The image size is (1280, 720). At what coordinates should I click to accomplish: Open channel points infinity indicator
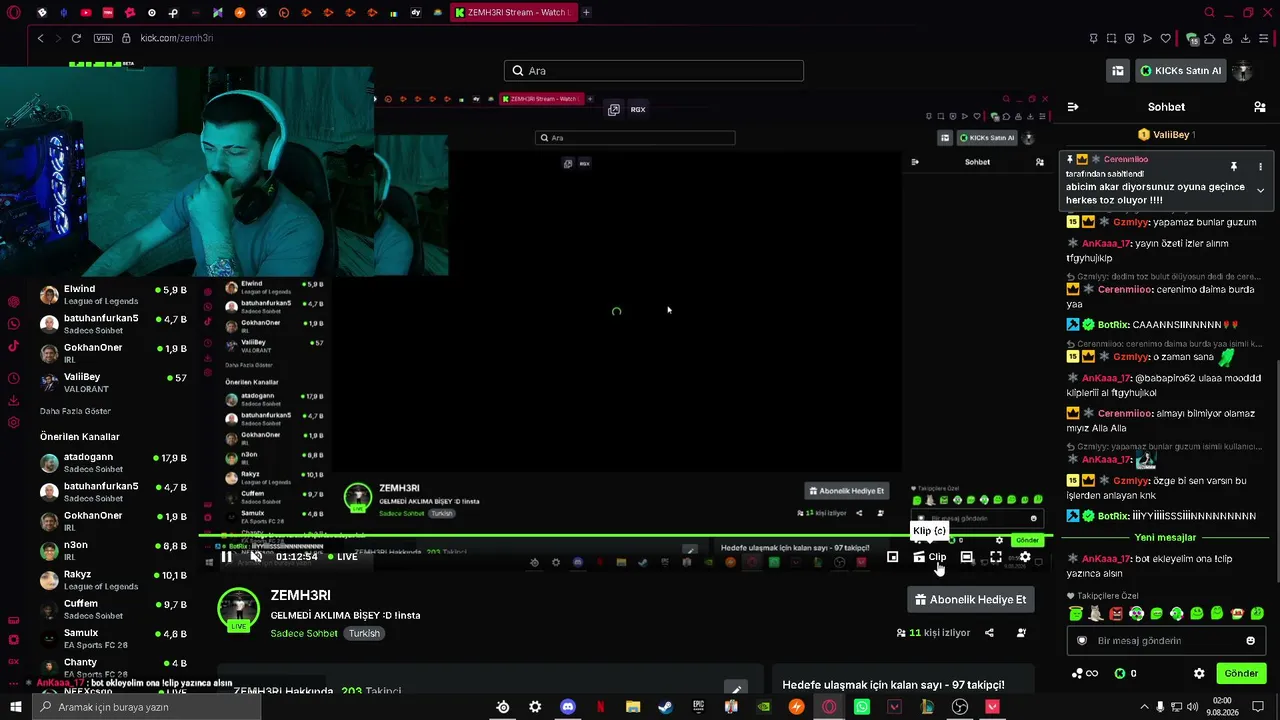[x=1085, y=673]
